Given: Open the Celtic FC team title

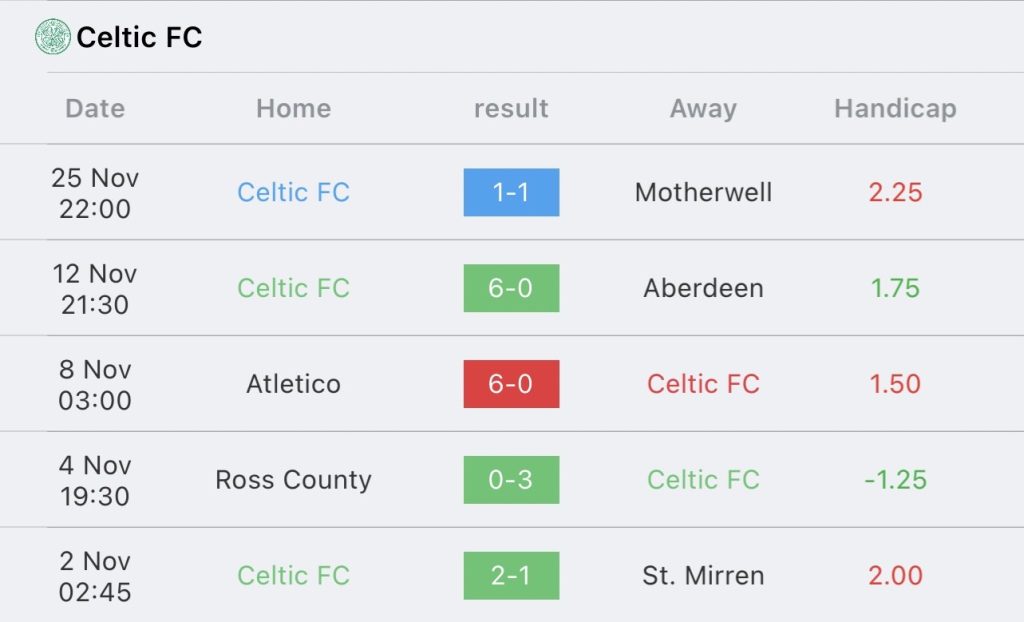Looking at the screenshot, I should coord(139,37).
